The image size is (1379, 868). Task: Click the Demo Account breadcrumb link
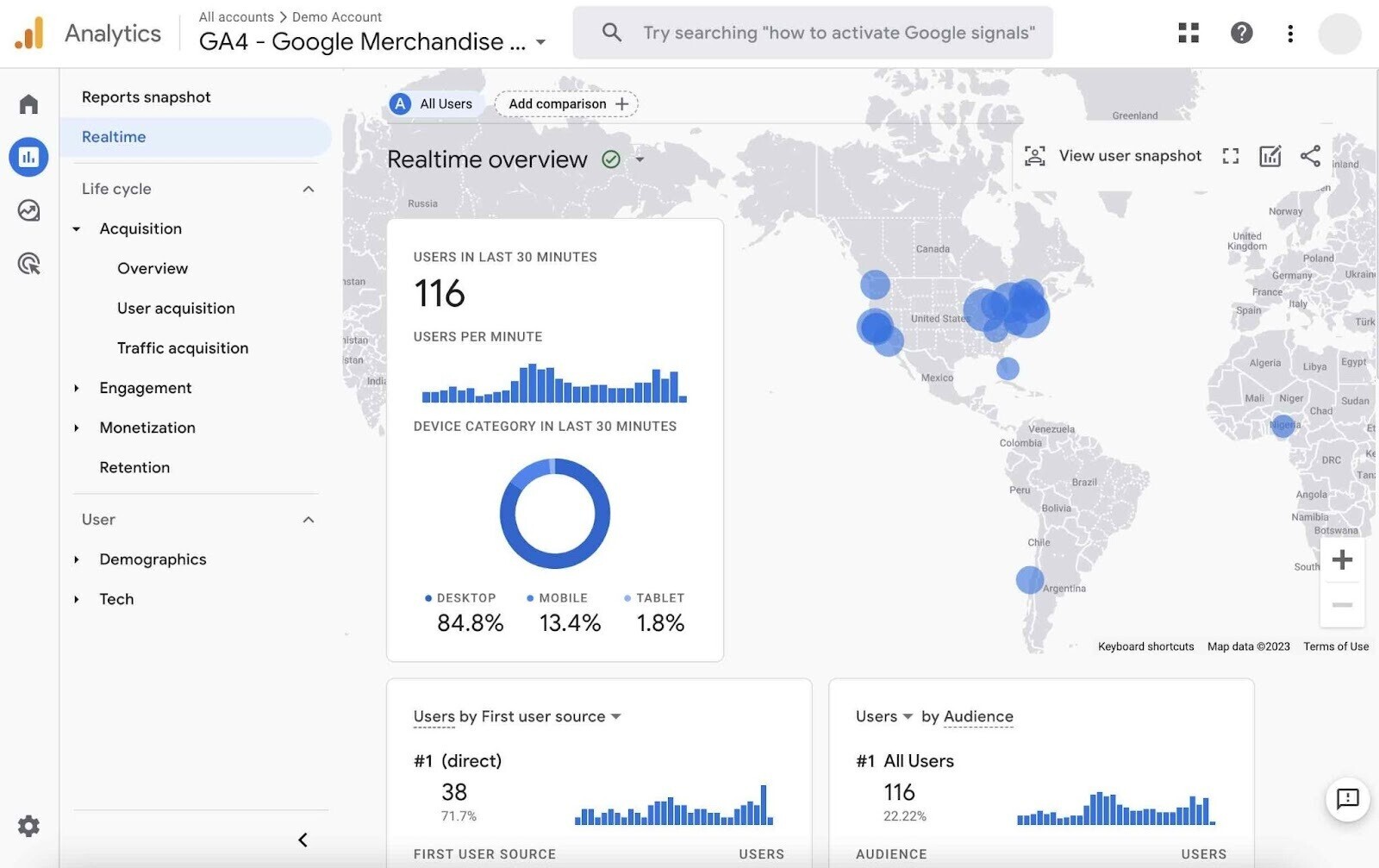(337, 16)
